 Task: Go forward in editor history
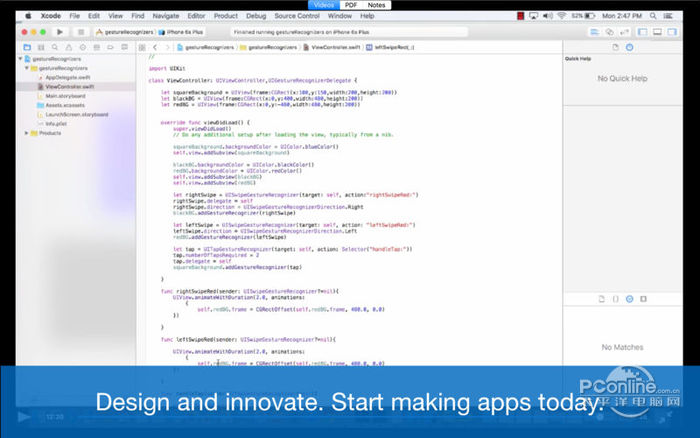pyautogui.click(x=167, y=47)
